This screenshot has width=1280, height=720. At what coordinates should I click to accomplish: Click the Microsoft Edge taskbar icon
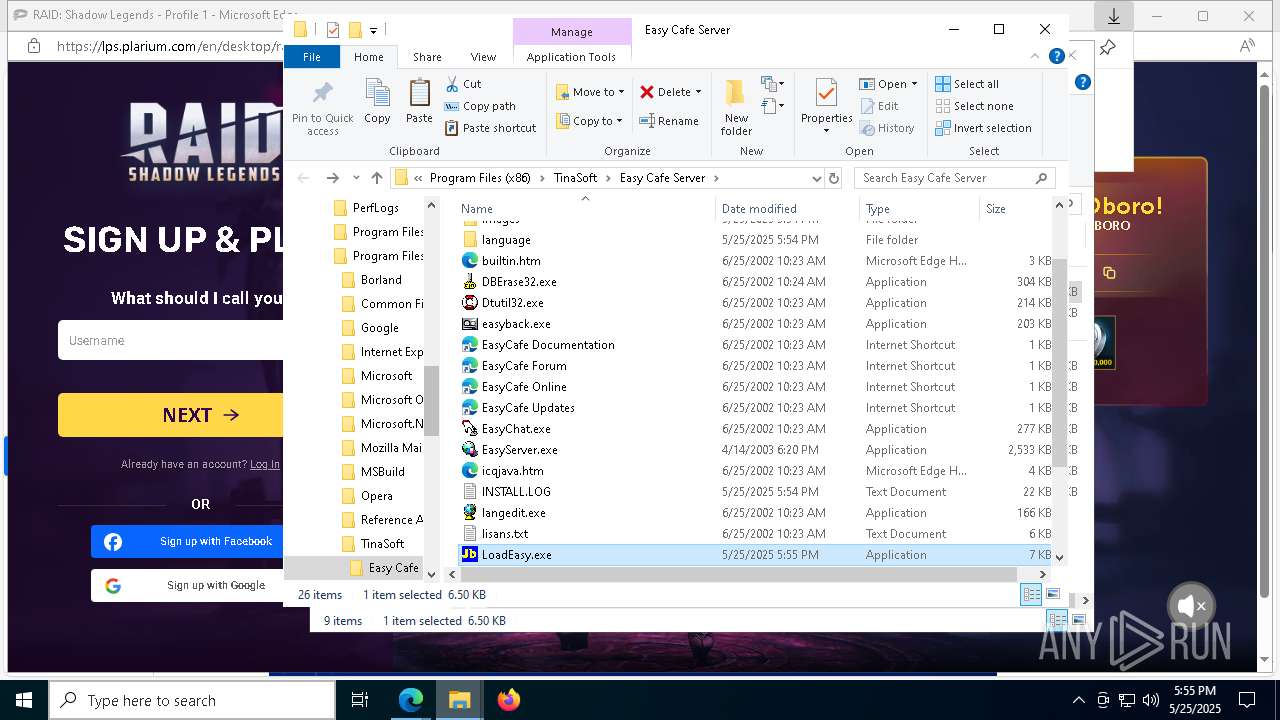pos(411,700)
